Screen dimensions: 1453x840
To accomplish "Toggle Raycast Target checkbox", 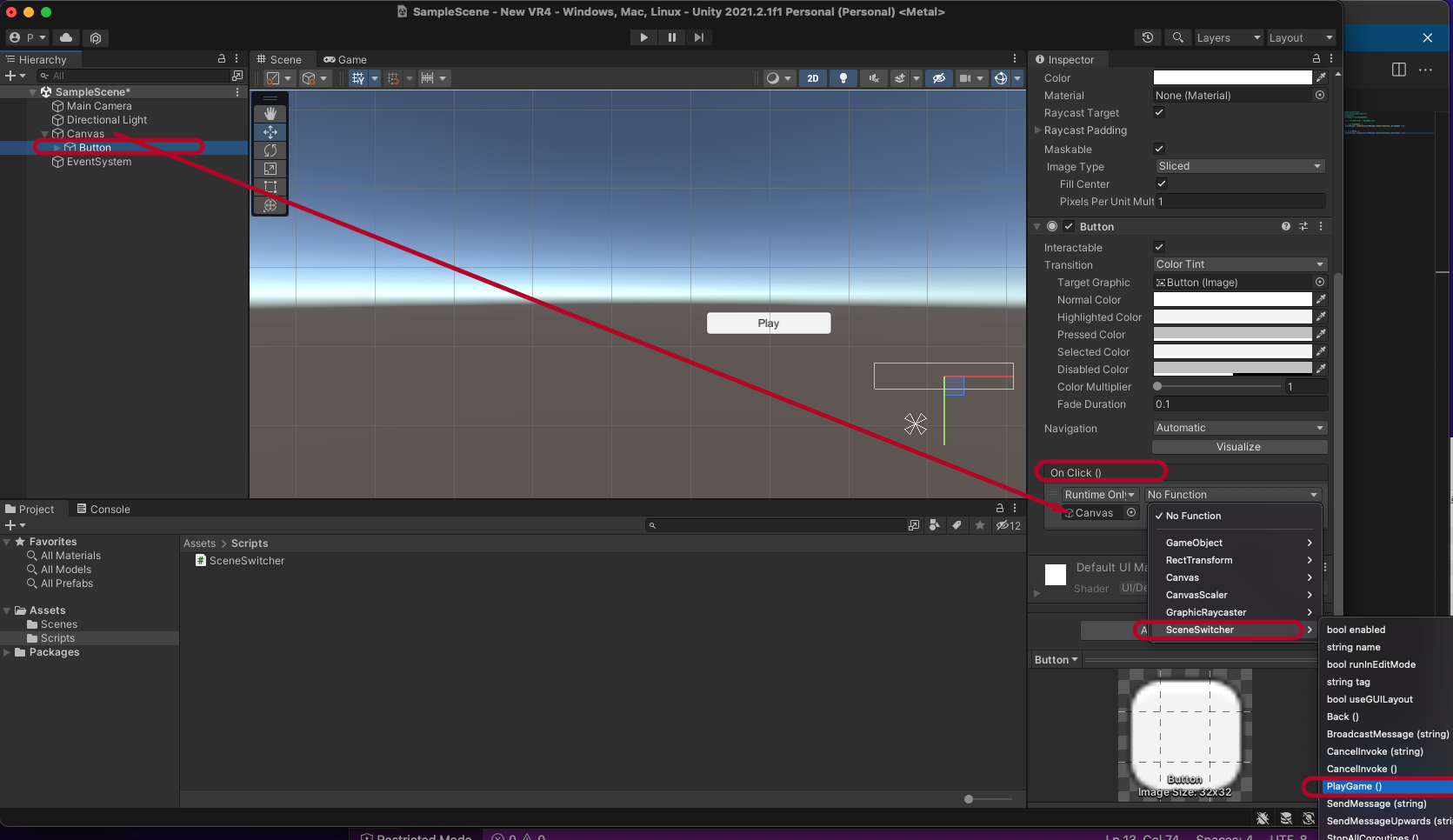I will pos(1159,112).
